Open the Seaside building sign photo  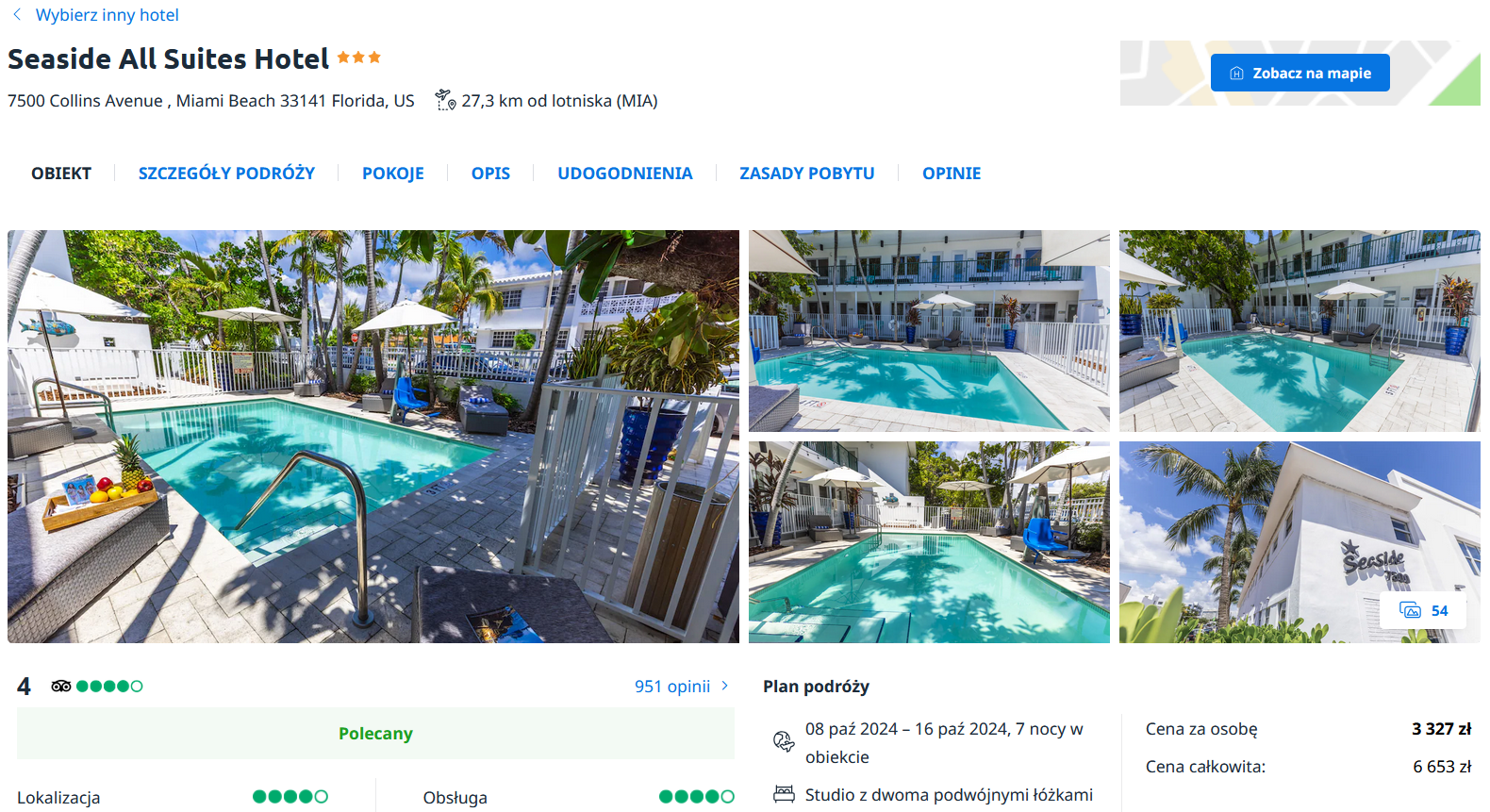pyautogui.click(x=1300, y=542)
